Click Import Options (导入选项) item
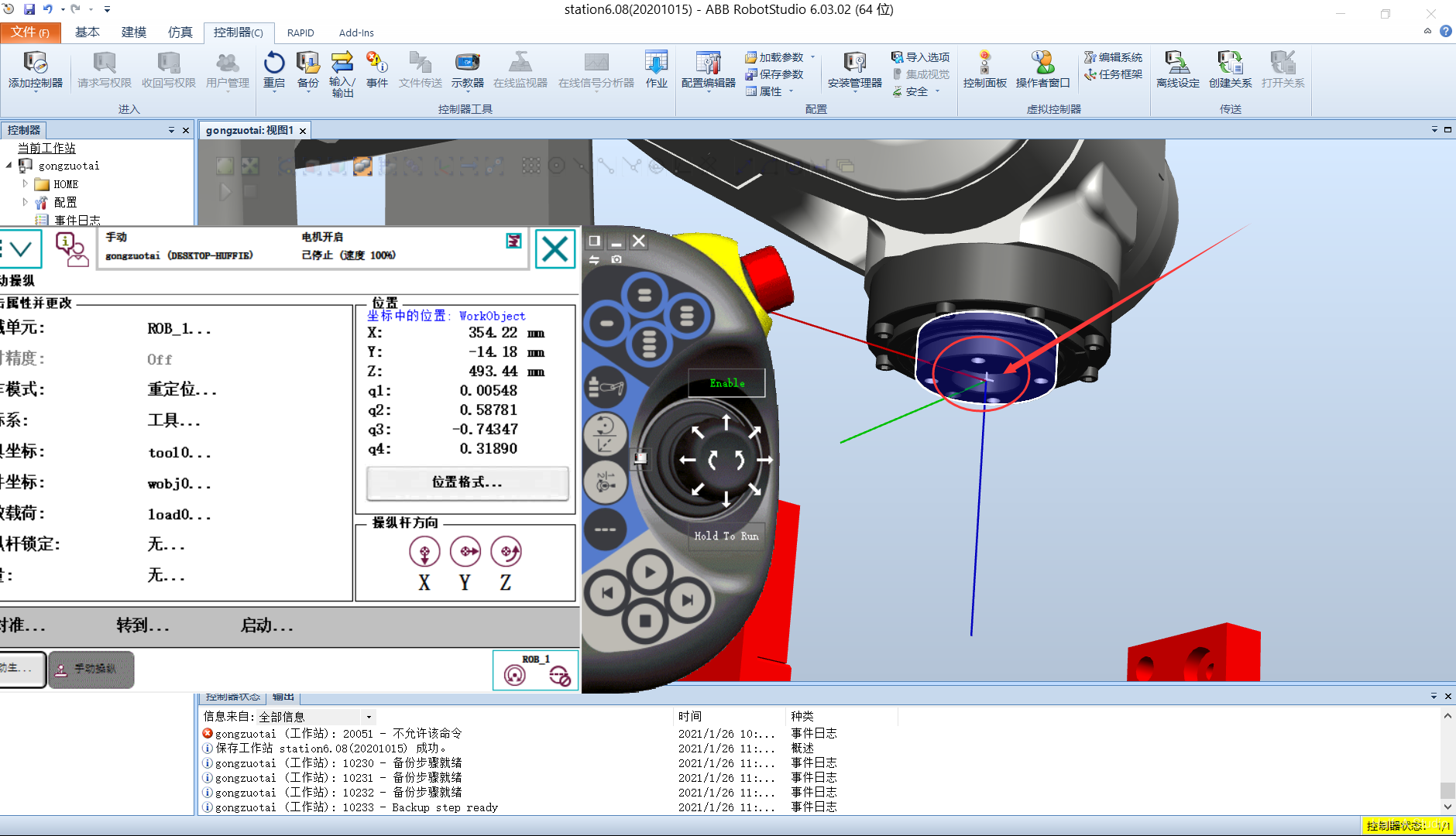The image size is (1456, 836). [920, 57]
